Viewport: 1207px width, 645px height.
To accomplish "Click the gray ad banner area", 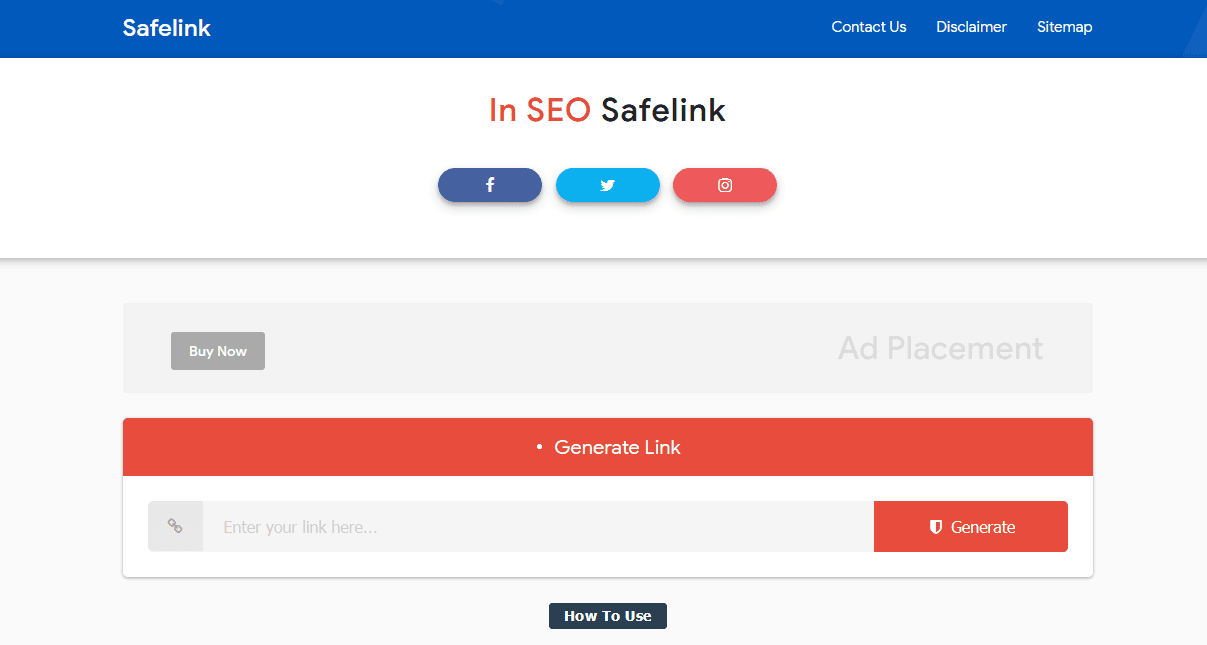I will 608,348.
